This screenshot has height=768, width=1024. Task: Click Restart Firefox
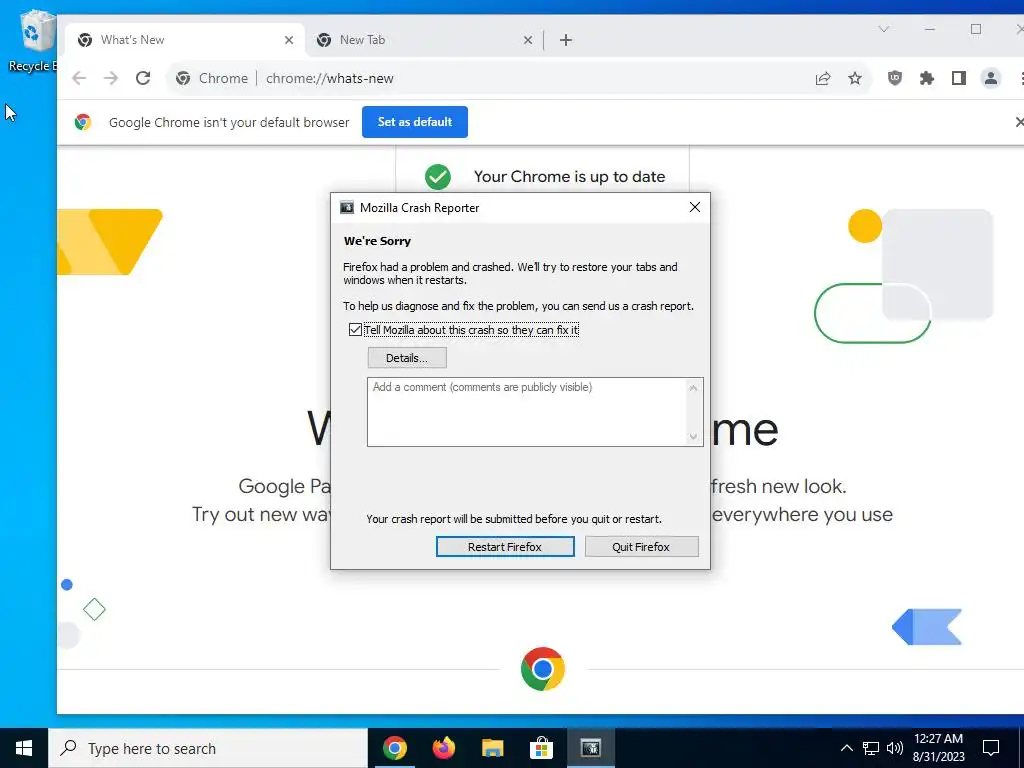tap(505, 547)
